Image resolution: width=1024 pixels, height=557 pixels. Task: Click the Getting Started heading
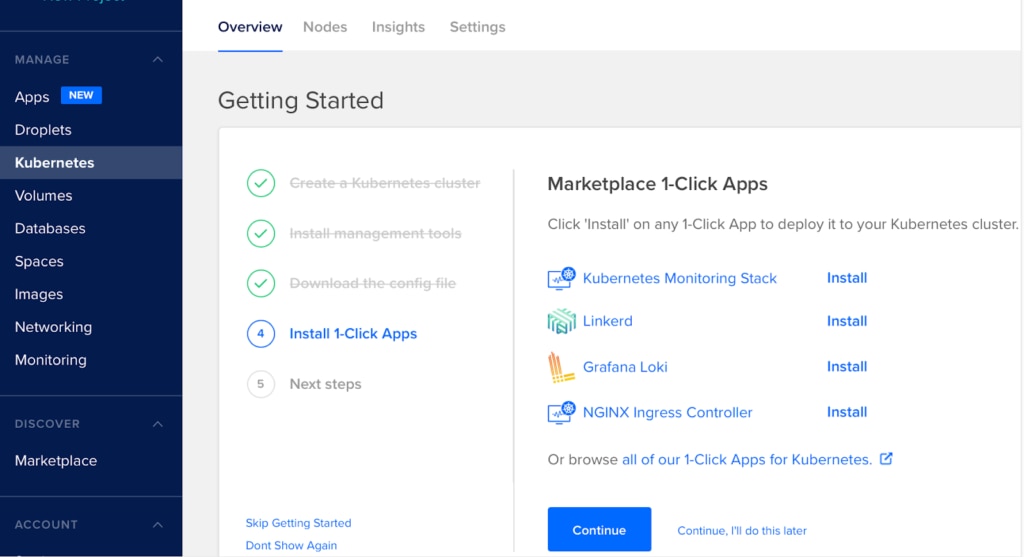(300, 101)
